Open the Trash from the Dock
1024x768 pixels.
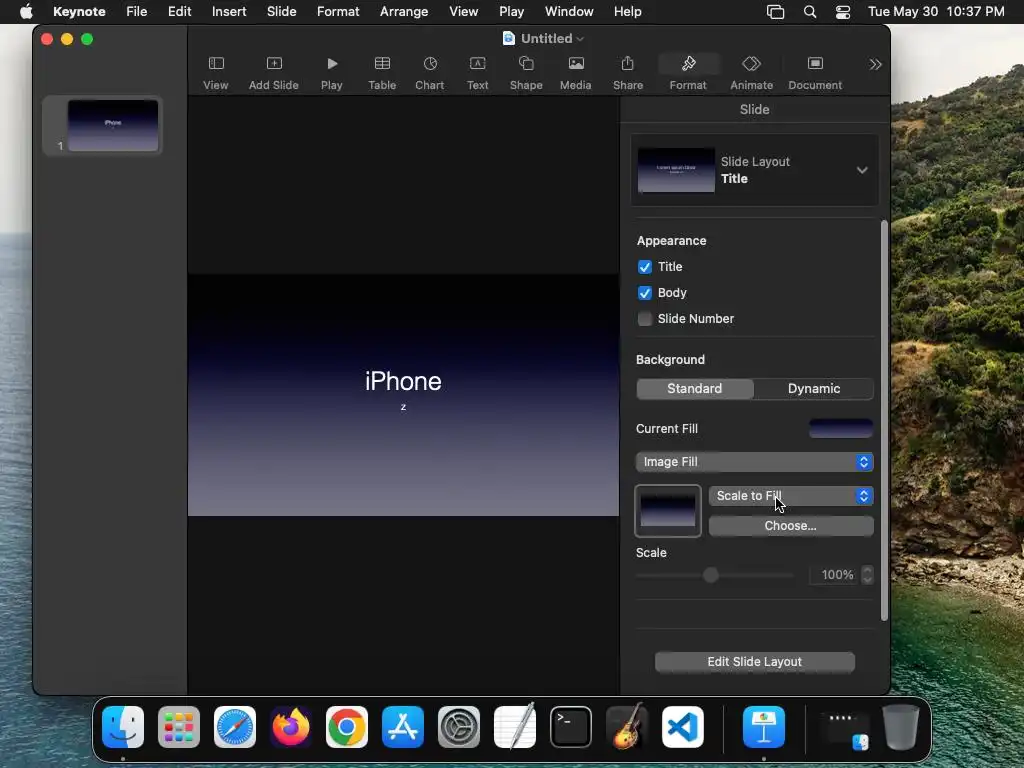click(x=901, y=727)
